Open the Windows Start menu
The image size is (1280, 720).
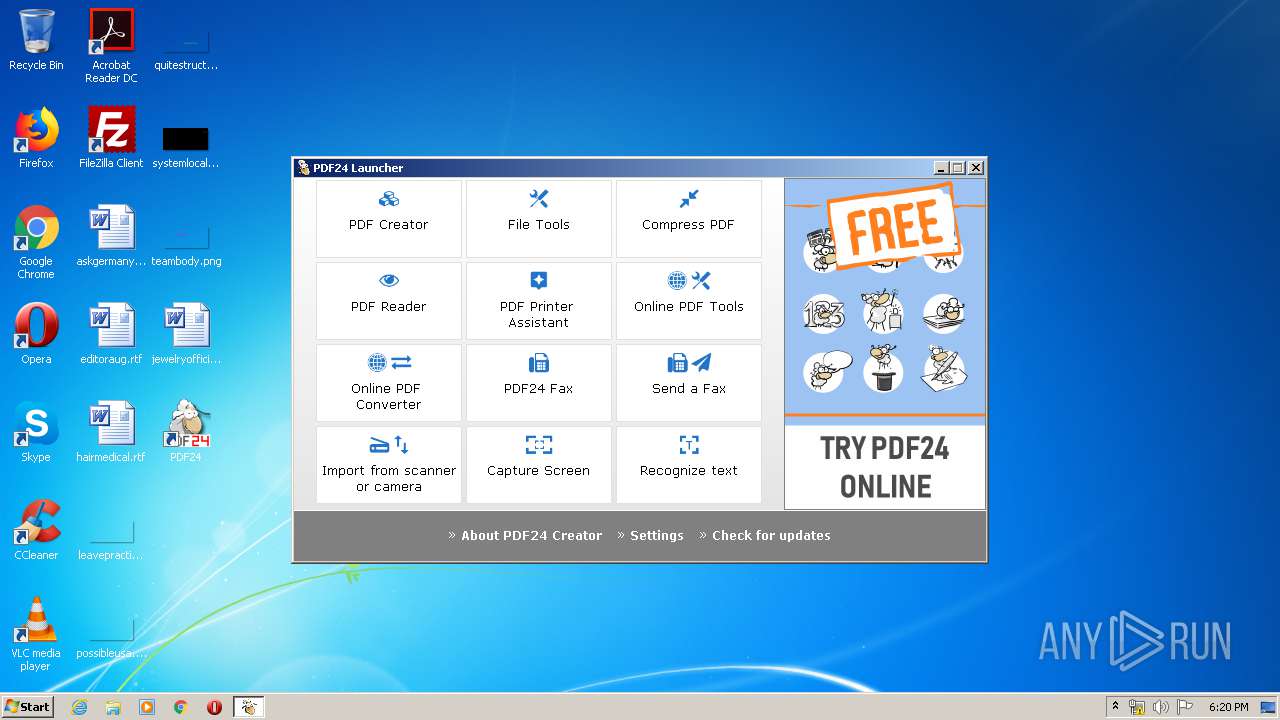(28, 707)
